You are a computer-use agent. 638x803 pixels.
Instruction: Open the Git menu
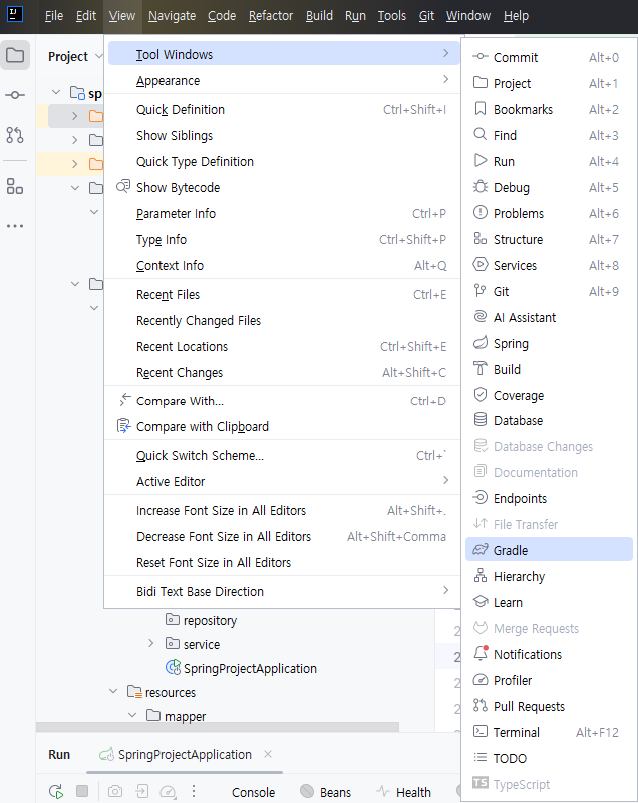pos(426,16)
